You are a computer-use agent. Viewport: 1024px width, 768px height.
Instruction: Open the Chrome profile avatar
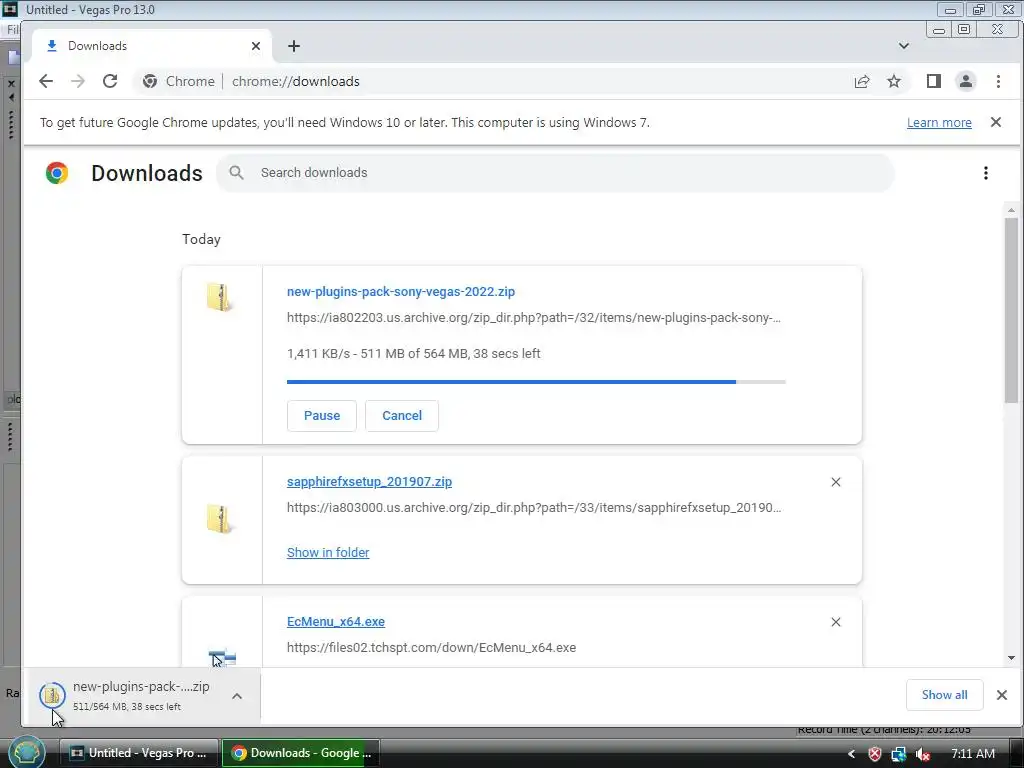click(x=966, y=81)
